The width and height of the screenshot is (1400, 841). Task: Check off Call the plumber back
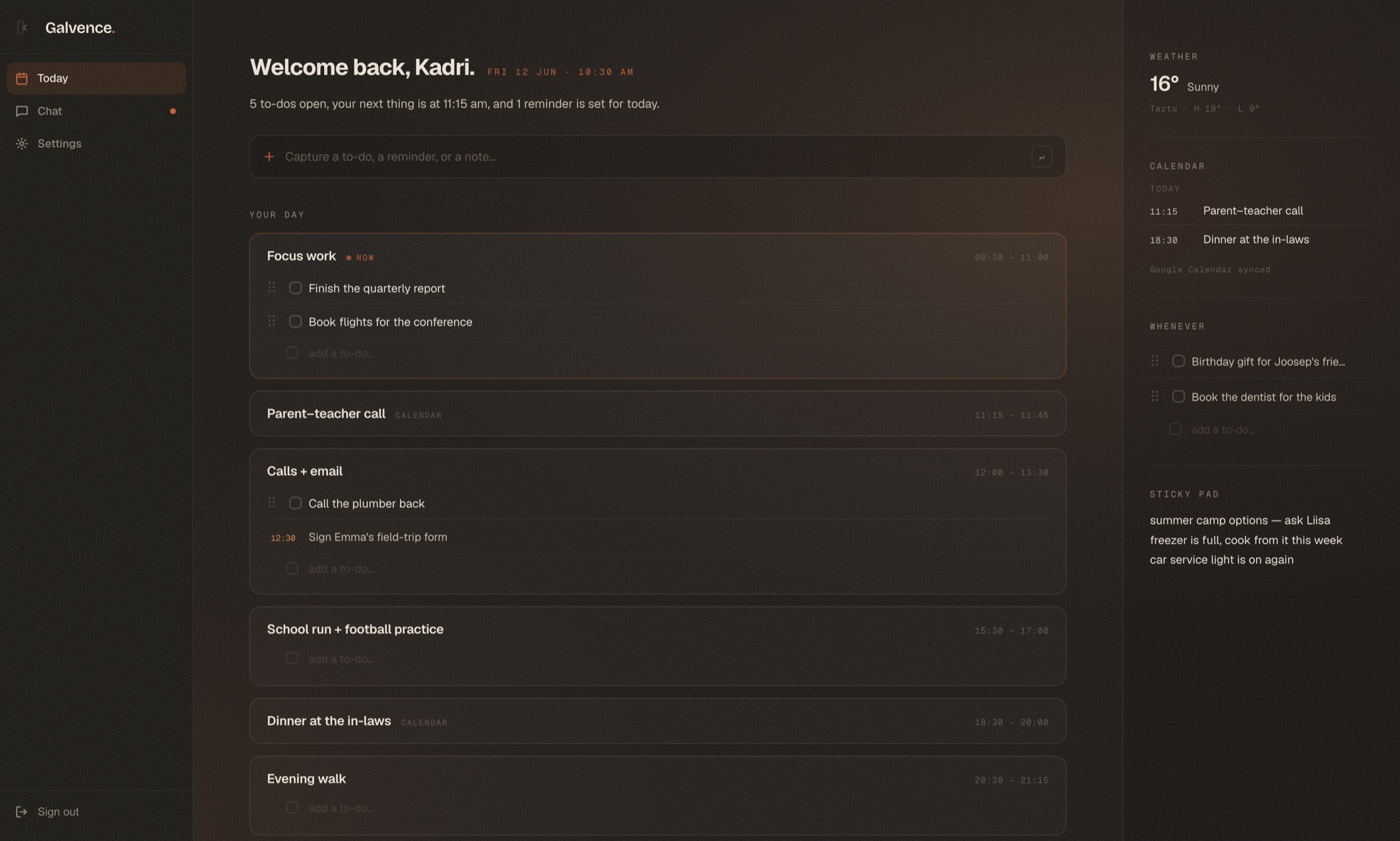tap(295, 503)
